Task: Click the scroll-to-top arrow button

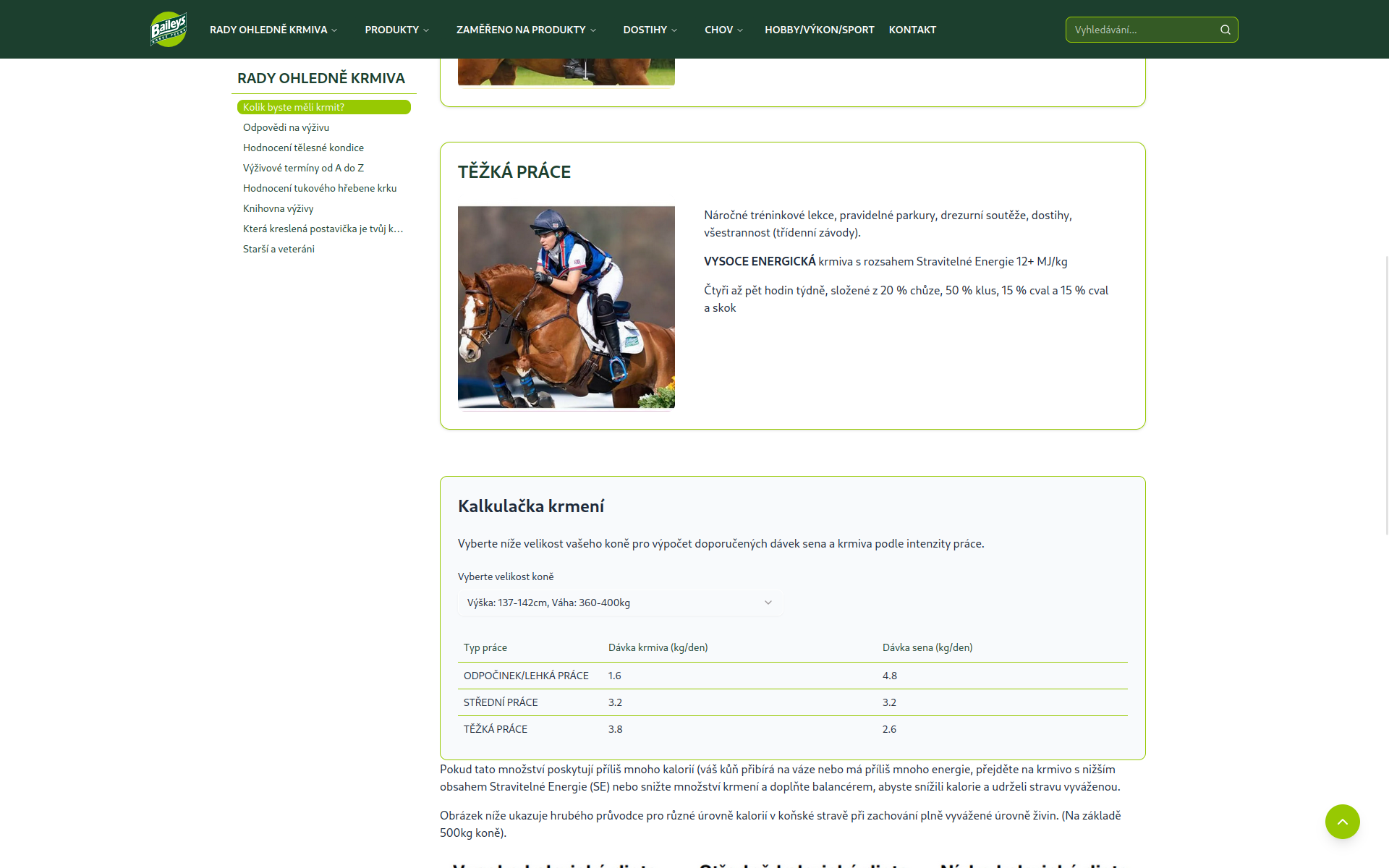Action: click(1343, 822)
